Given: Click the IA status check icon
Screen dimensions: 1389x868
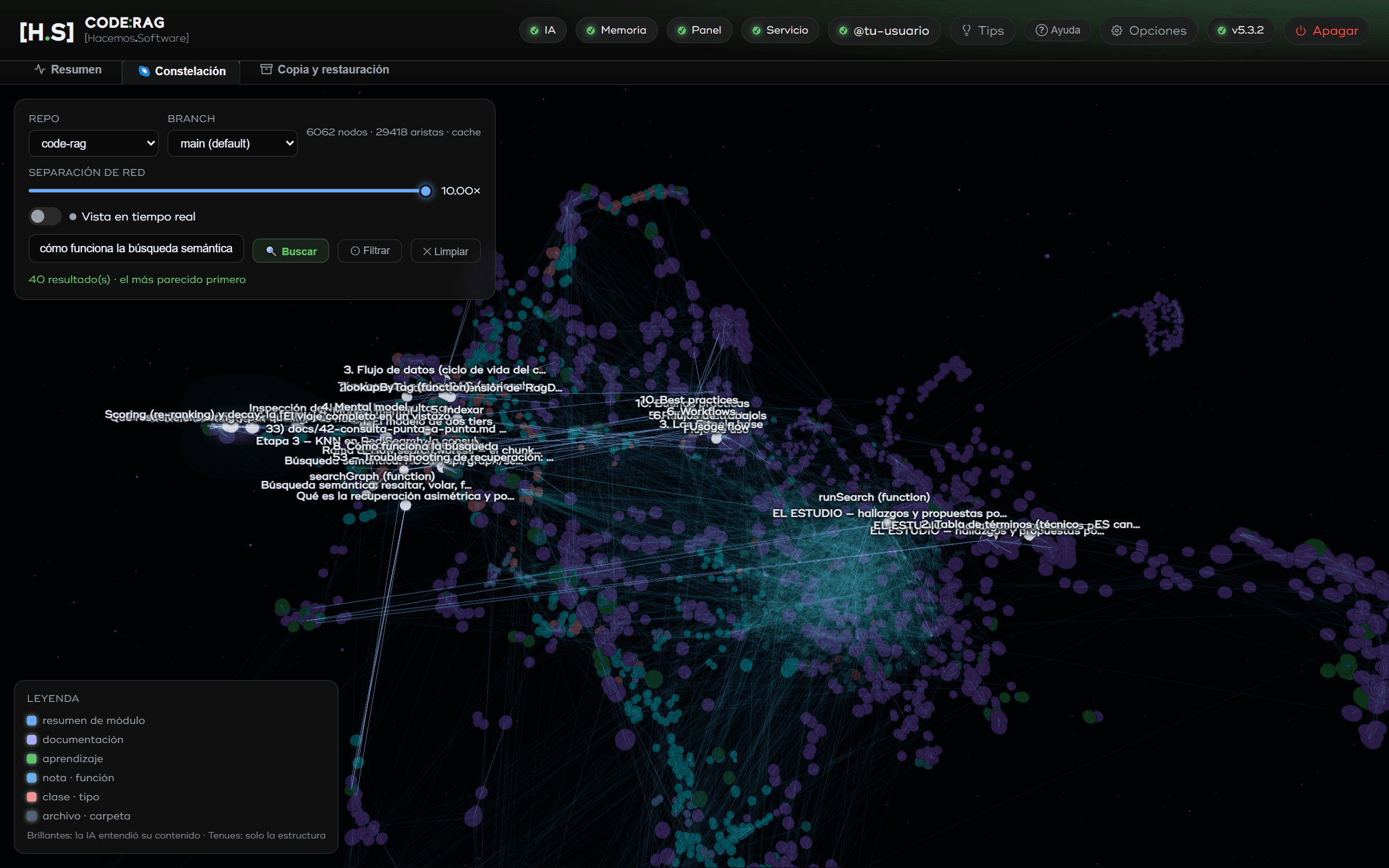Looking at the screenshot, I should (534, 30).
